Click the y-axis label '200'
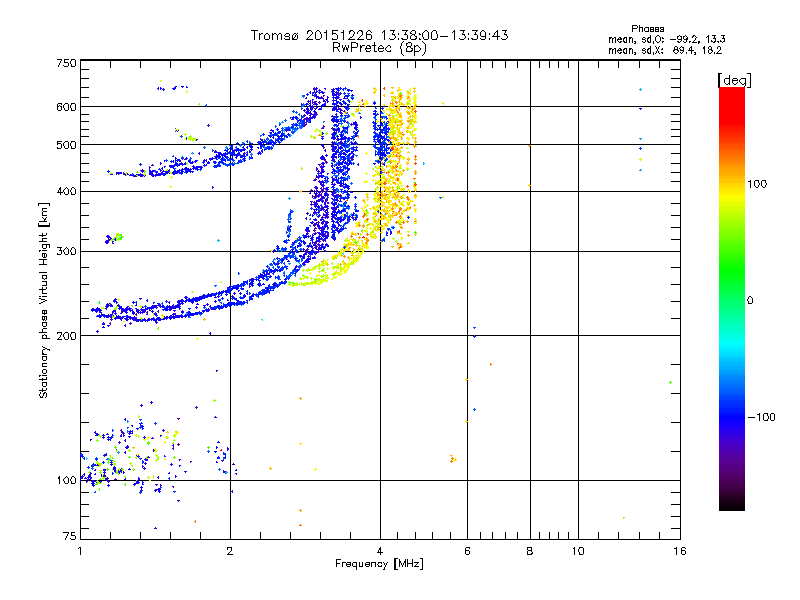This screenshot has width=800, height=600. click(x=66, y=336)
